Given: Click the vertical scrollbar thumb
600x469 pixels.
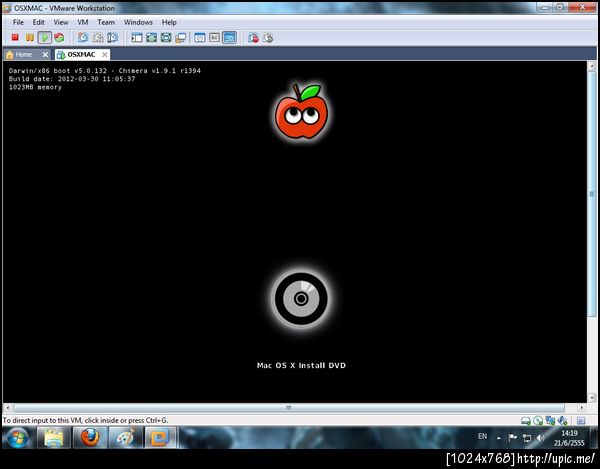Looking at the screenshot, I should coord(592,194).
